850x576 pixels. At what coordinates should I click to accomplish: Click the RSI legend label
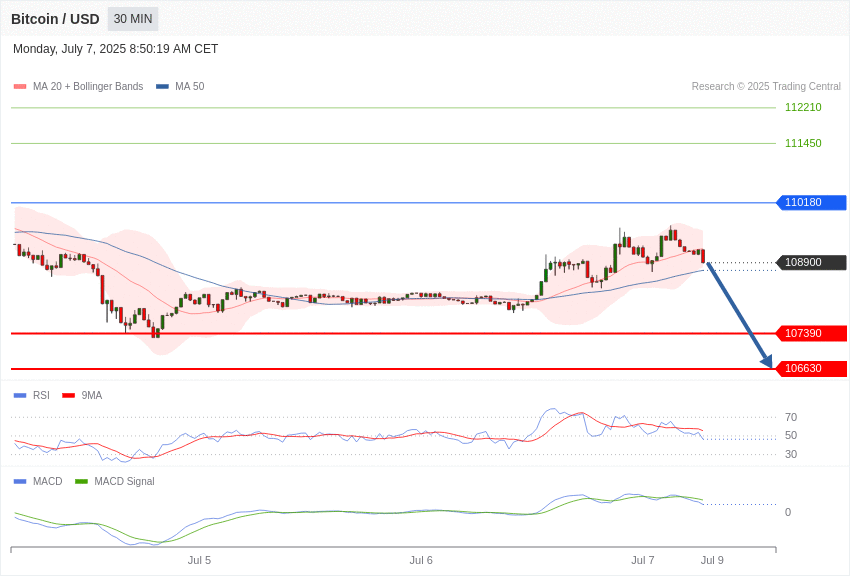click(41, 396)
